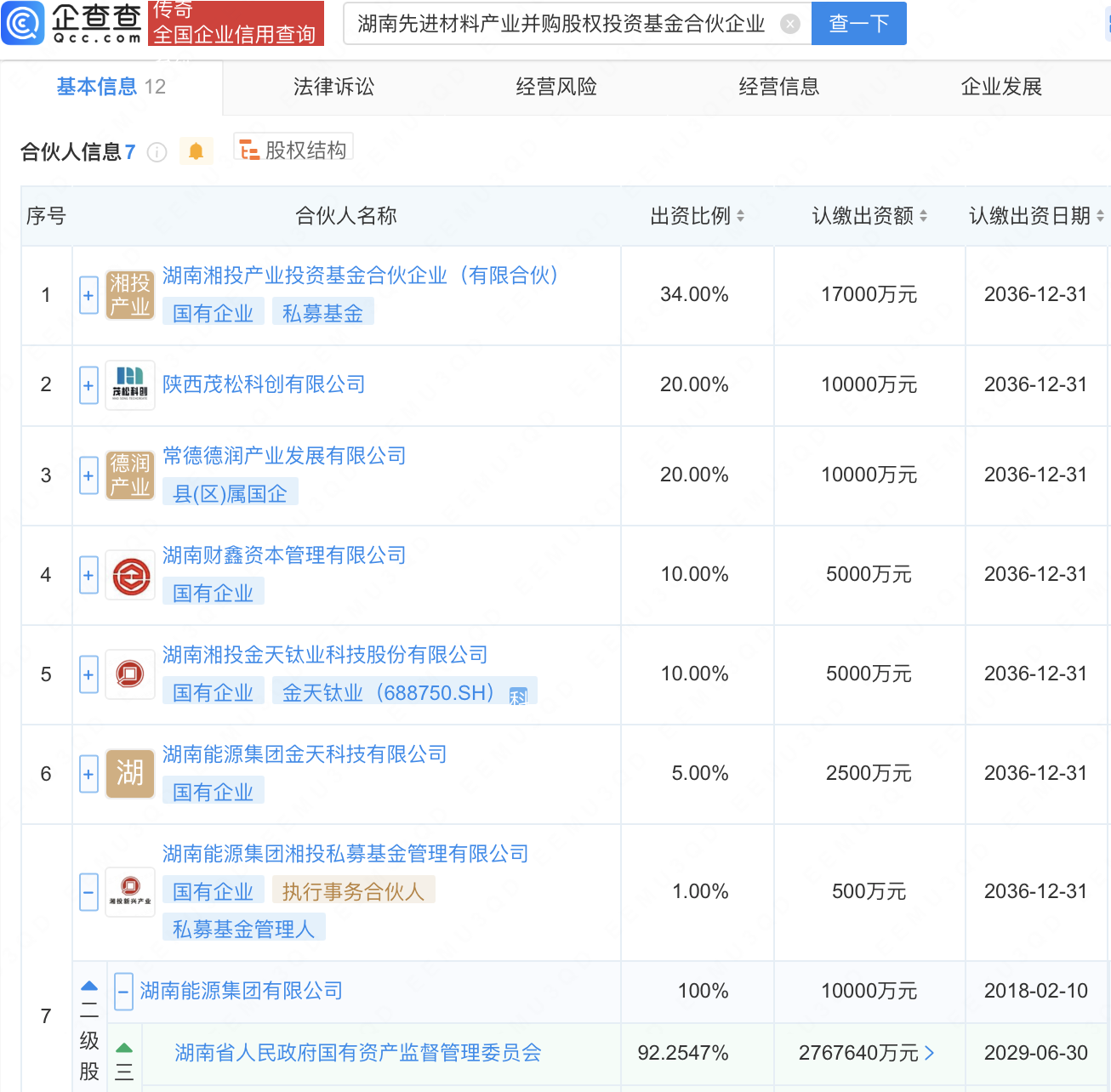This screenshot has width=1111, height=1092.
Task: Open 常德德润产业发展有限公司 company link
Action: tap(284, 456)
